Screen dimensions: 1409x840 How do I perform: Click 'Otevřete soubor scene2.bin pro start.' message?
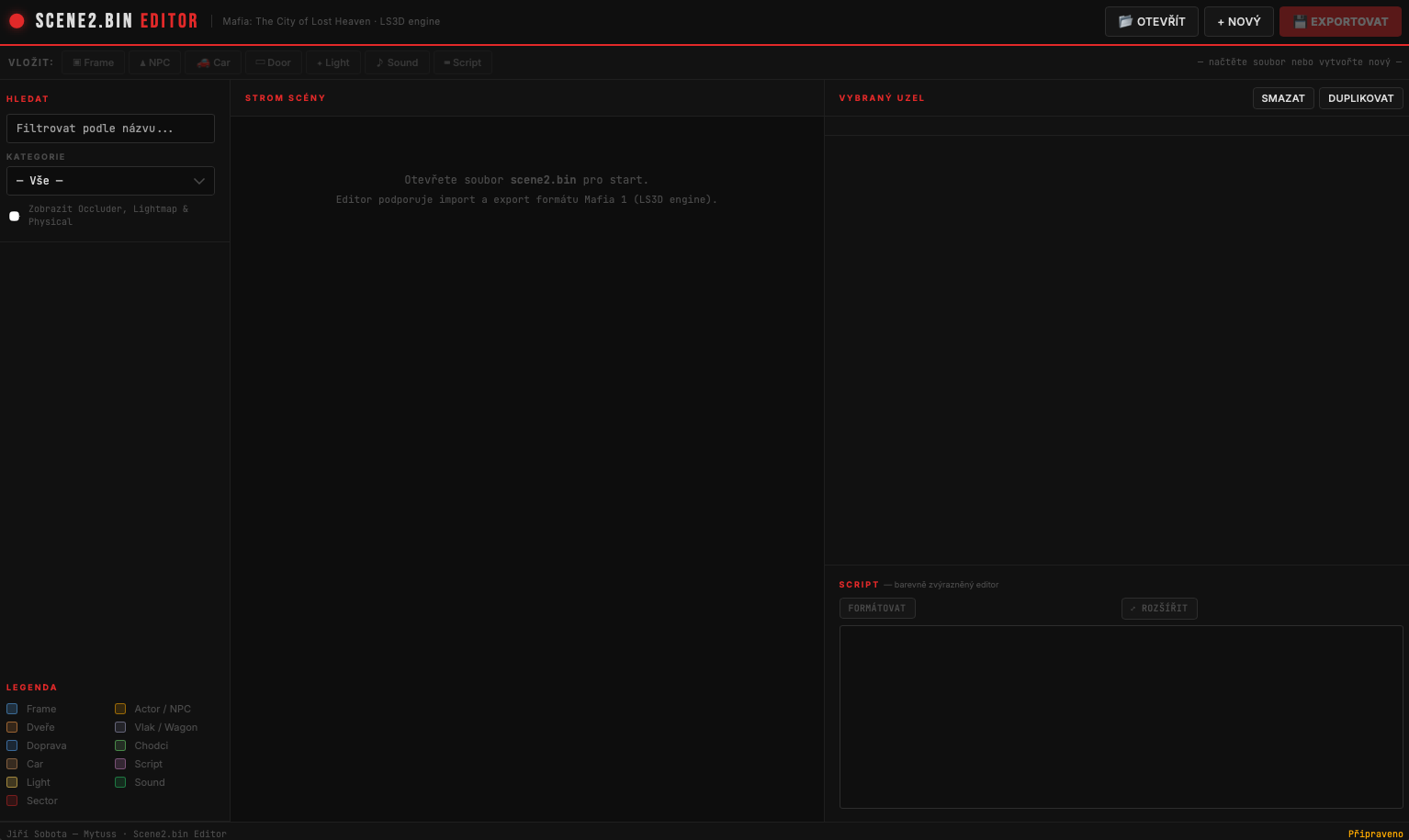tap(526, 180)
